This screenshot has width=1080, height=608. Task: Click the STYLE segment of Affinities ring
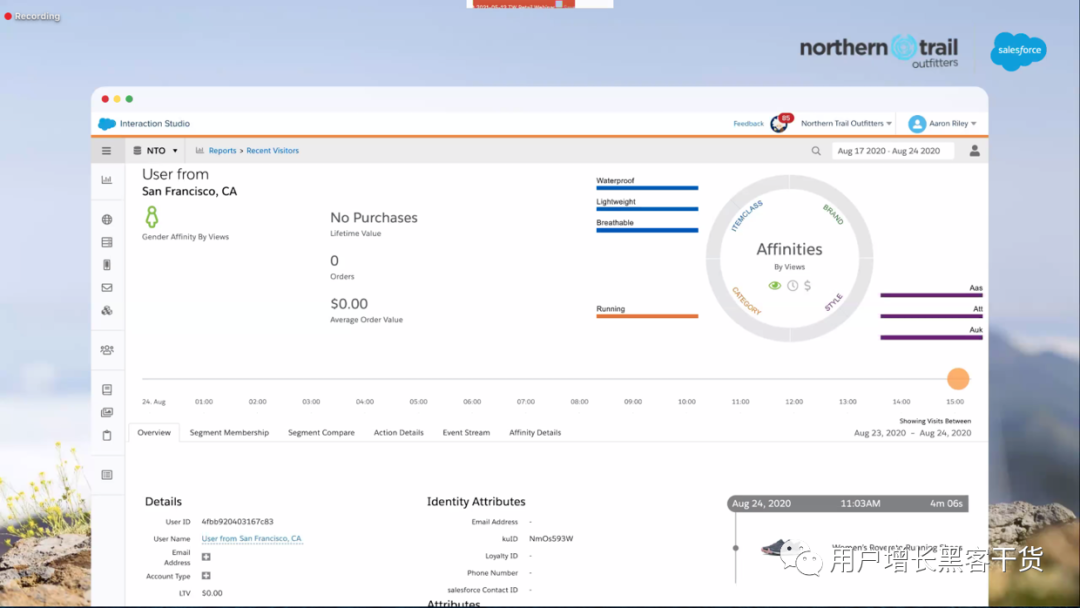(x=833, y=302)
